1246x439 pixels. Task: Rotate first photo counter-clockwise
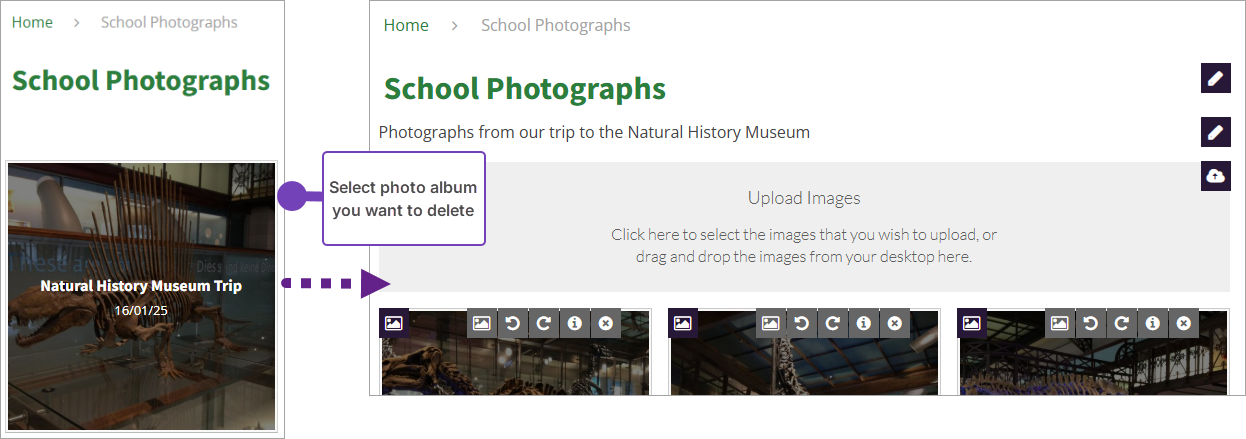512,323
